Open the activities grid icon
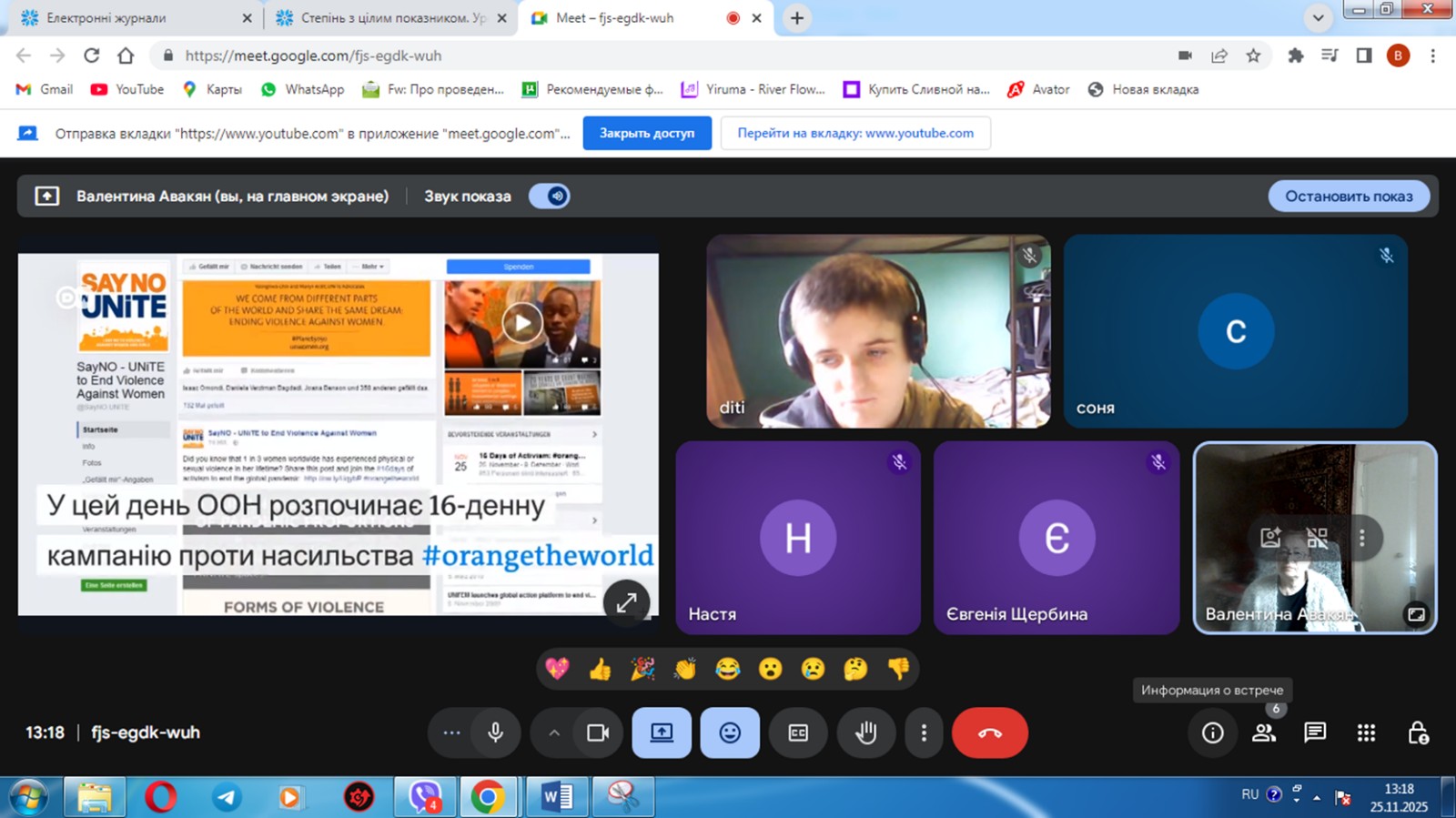The height and width of the screenshot is (818, 1456). click(x=1366, y=732)
